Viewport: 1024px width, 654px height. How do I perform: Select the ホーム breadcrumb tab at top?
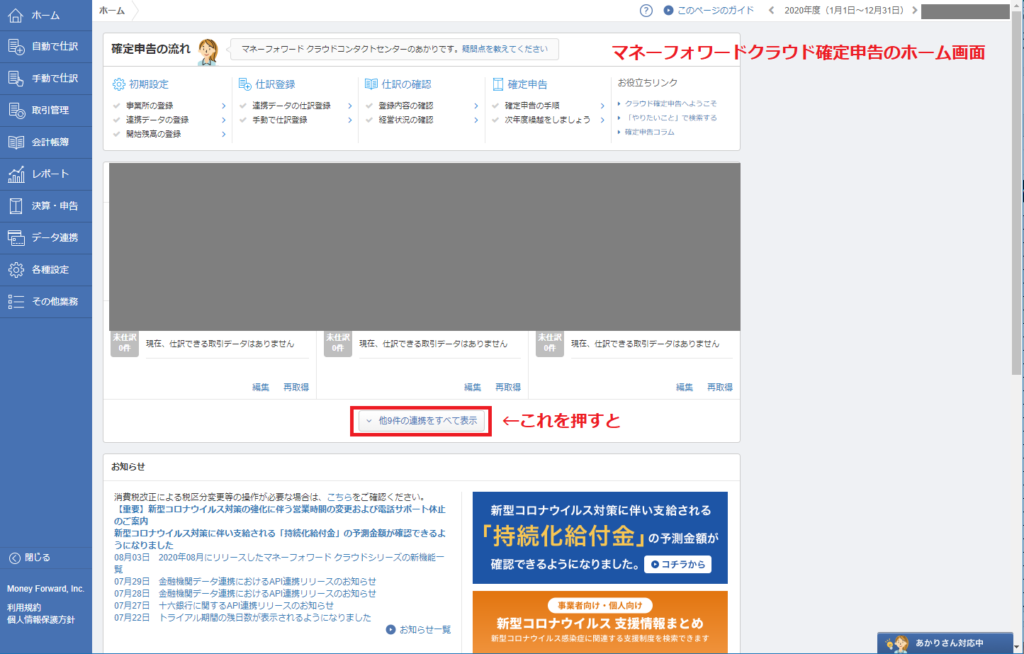[112, 10]
